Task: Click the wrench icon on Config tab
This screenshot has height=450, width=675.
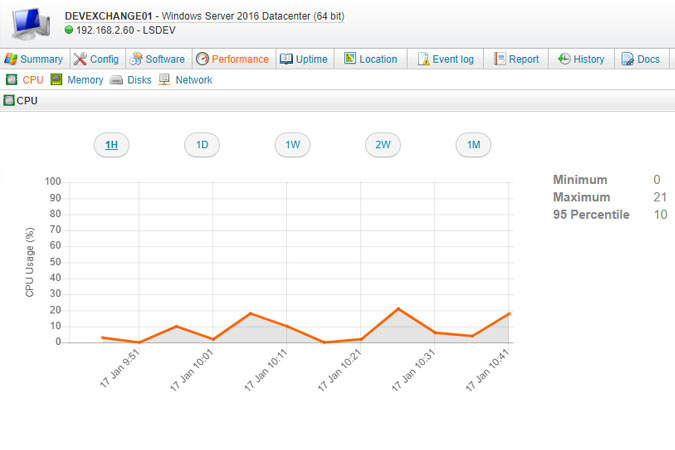Action: coord(81,59)
